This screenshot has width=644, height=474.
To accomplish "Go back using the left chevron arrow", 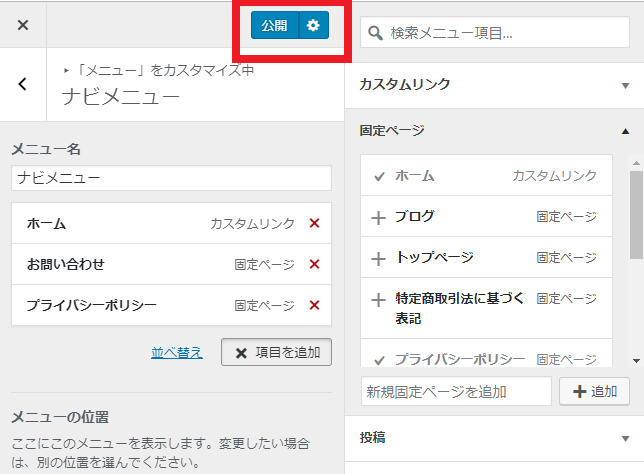I will click(x=23, y=85).
